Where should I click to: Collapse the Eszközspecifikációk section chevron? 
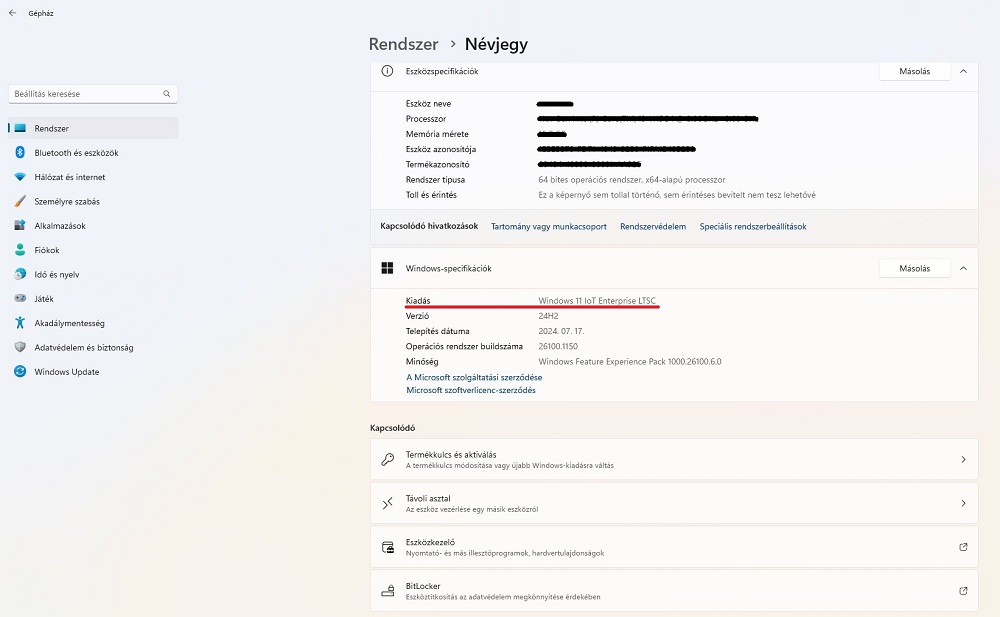point(963,71)
